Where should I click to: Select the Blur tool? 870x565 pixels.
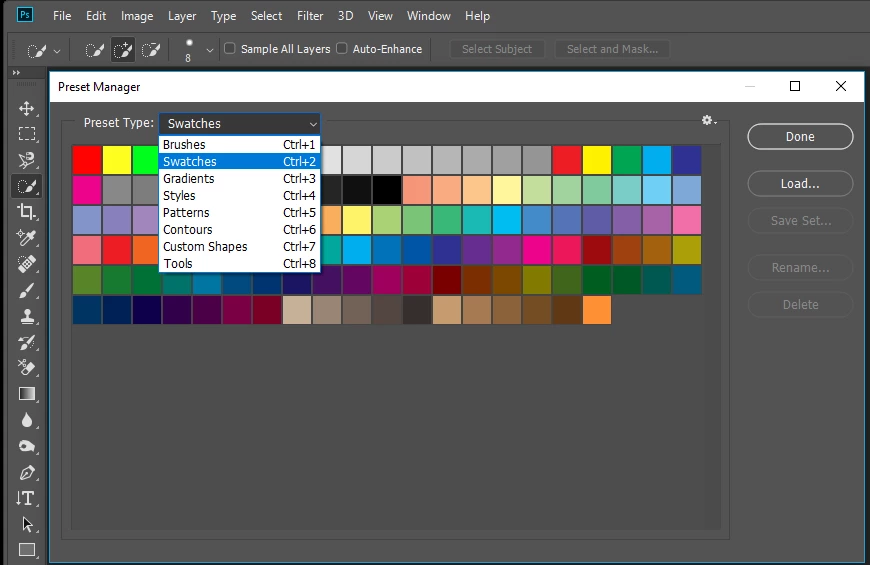coord(26,420)
